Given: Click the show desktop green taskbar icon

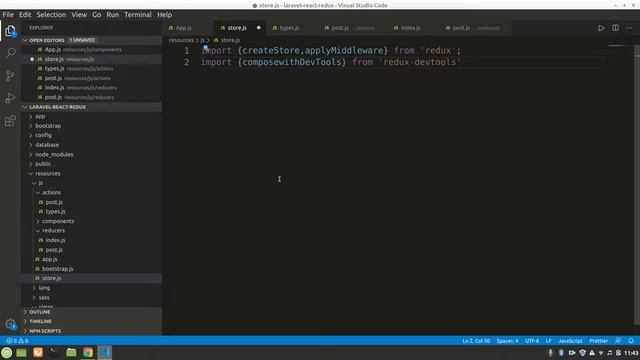Looking at the screenshot, I should (x=21, y=352).
